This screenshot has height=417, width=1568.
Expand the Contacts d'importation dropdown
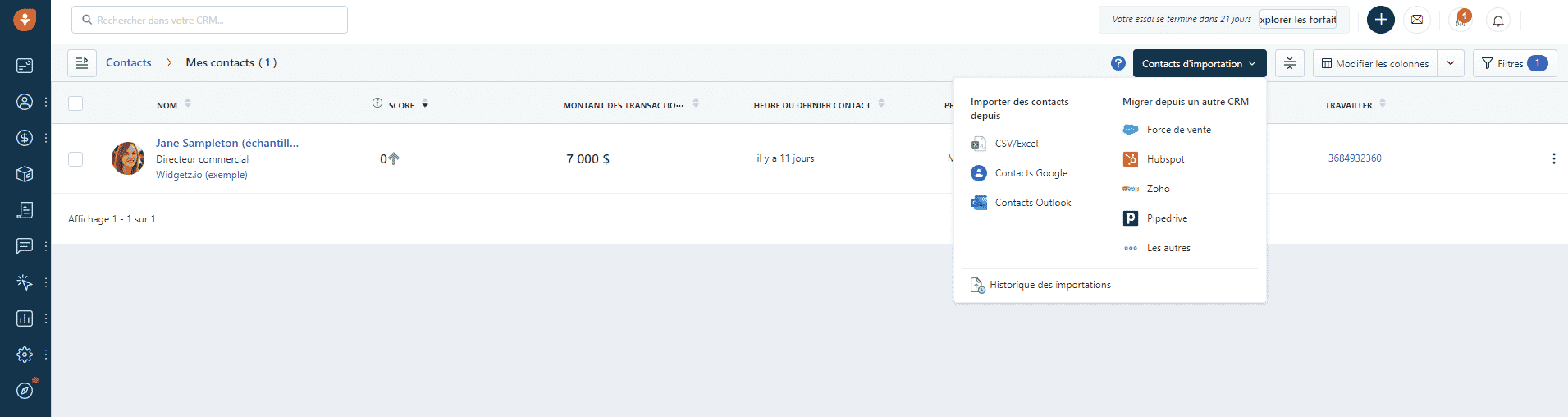(1199, 64)
